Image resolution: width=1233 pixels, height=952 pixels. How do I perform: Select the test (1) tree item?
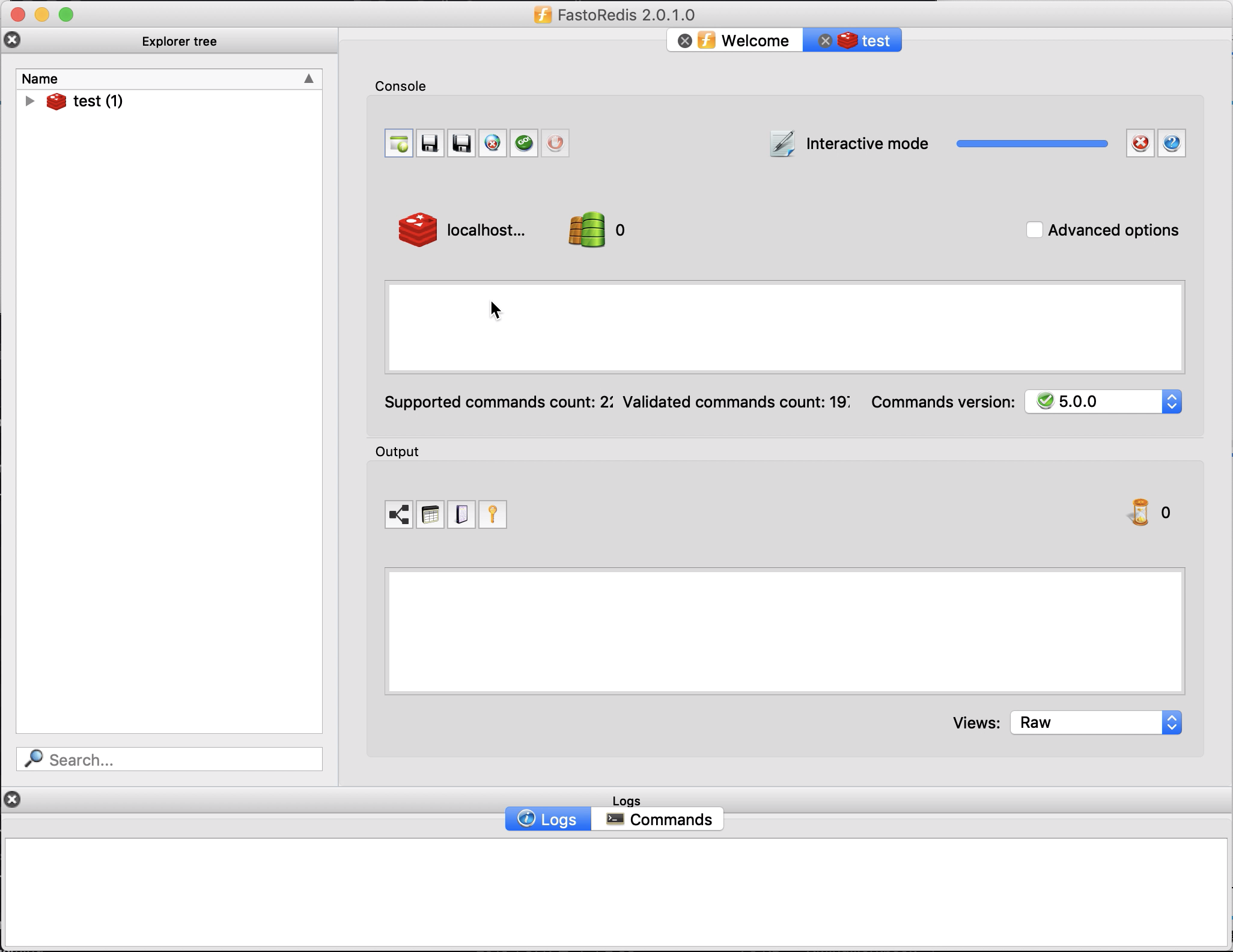[x=98, y=101]
